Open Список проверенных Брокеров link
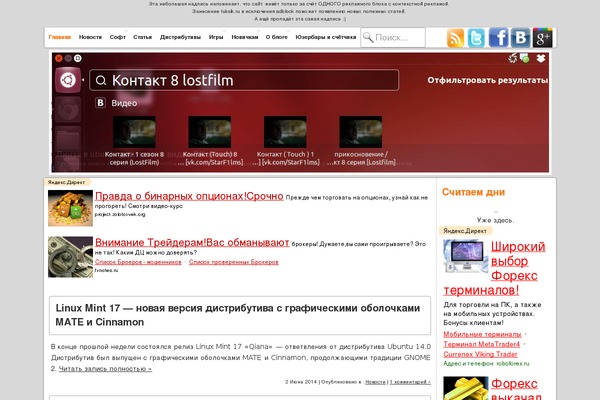Viewport: 600px width, 400px height. click(x=234, y=262)
